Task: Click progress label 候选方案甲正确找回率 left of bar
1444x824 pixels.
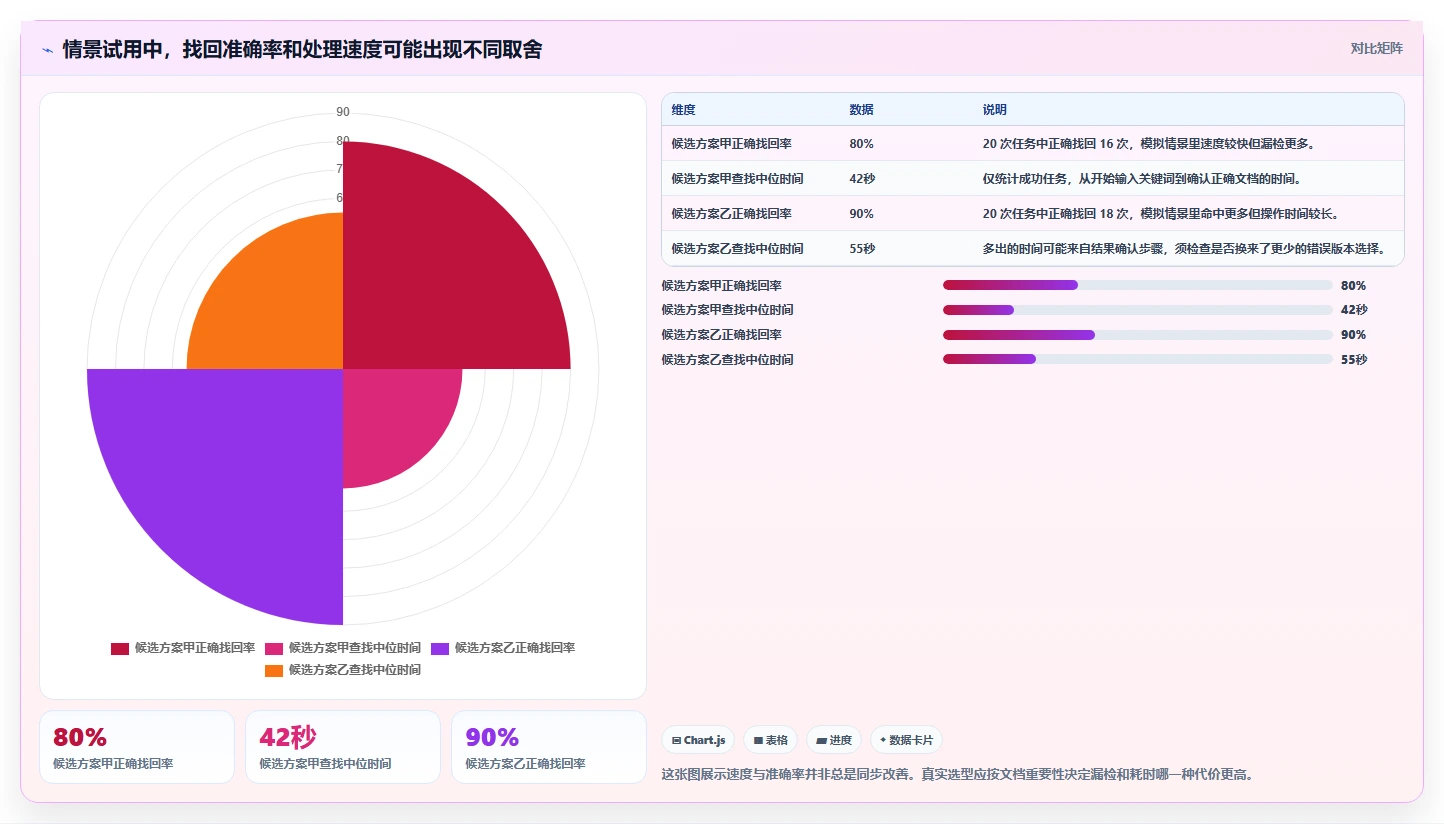Action: (722, 286)
